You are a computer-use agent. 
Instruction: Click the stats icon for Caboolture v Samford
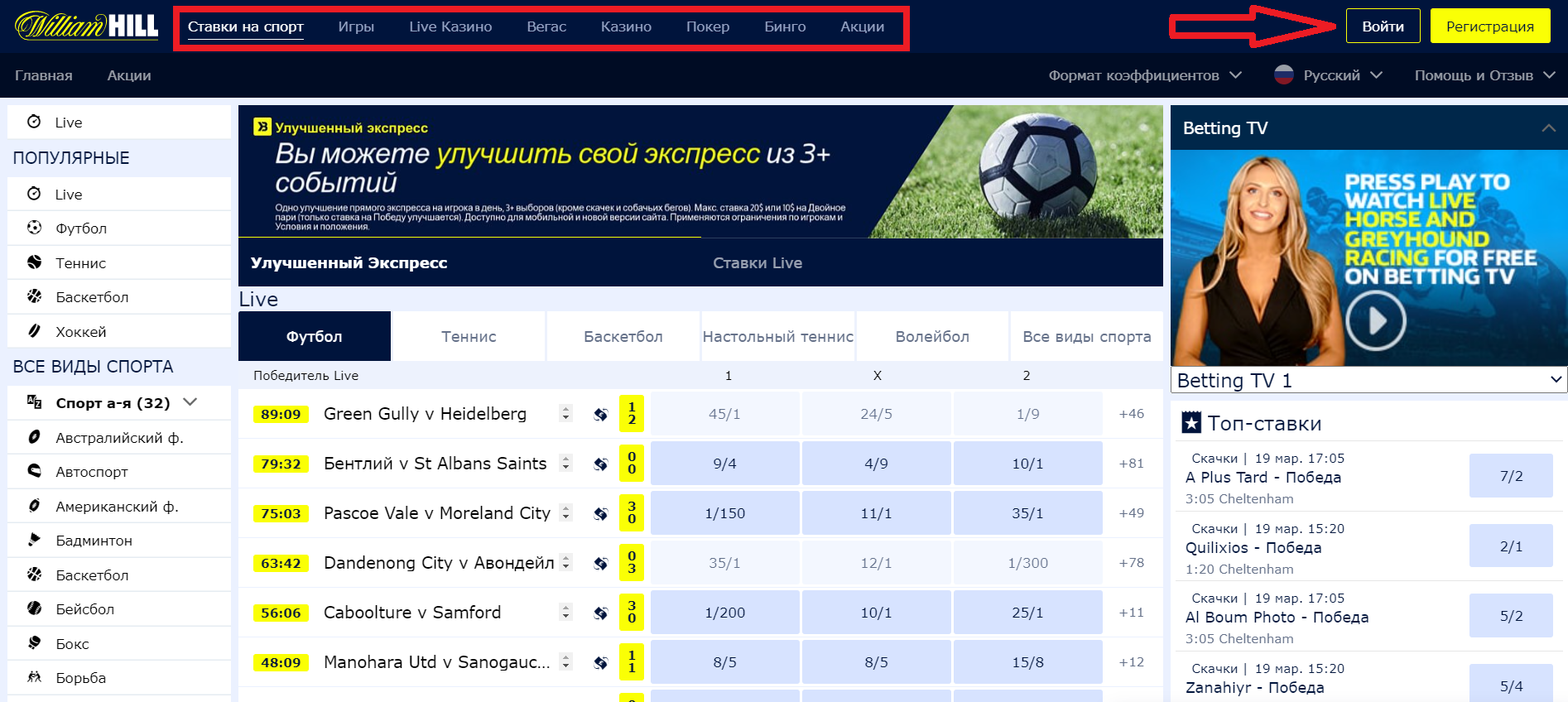tap(601, 613)
